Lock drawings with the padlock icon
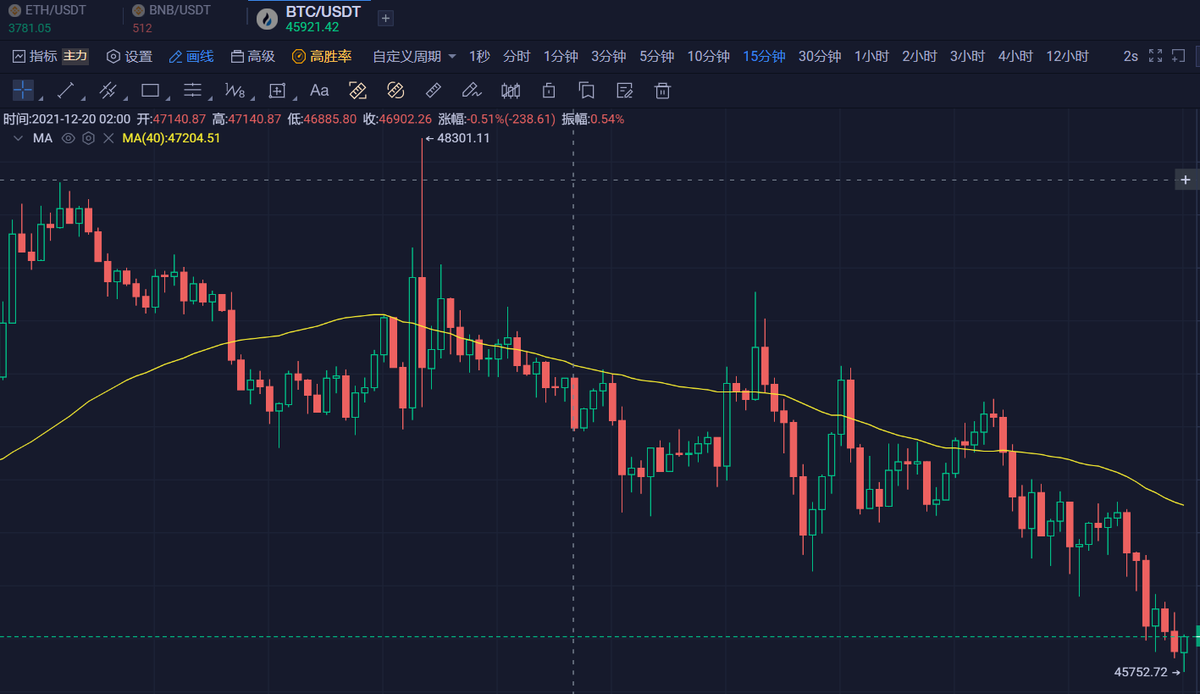 point(548,91)
